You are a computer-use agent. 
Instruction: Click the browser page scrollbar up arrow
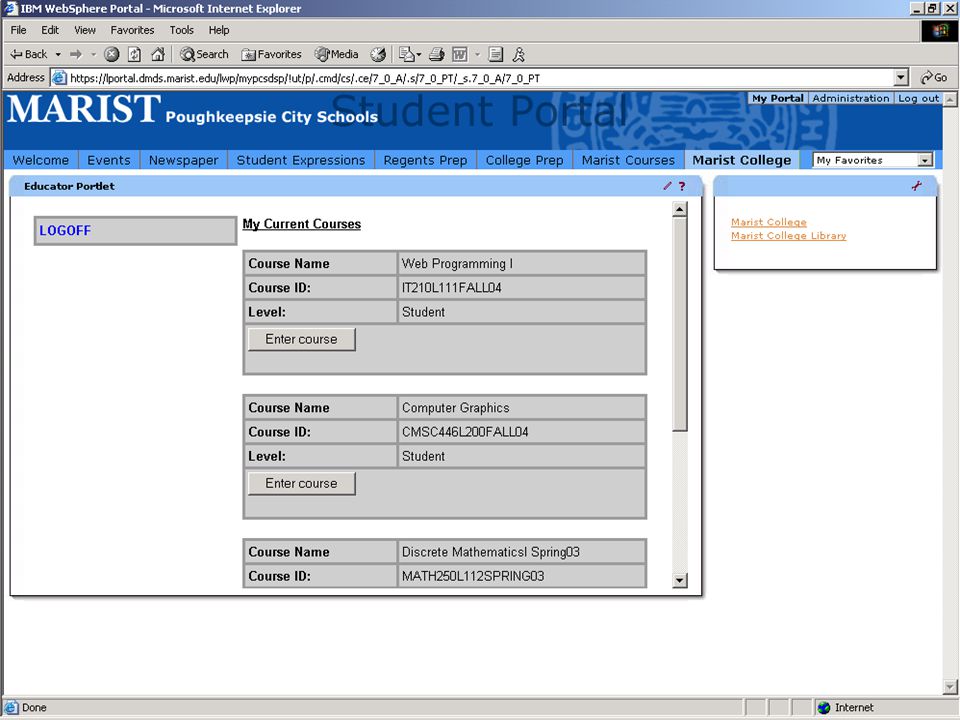(x=950, y=99)
